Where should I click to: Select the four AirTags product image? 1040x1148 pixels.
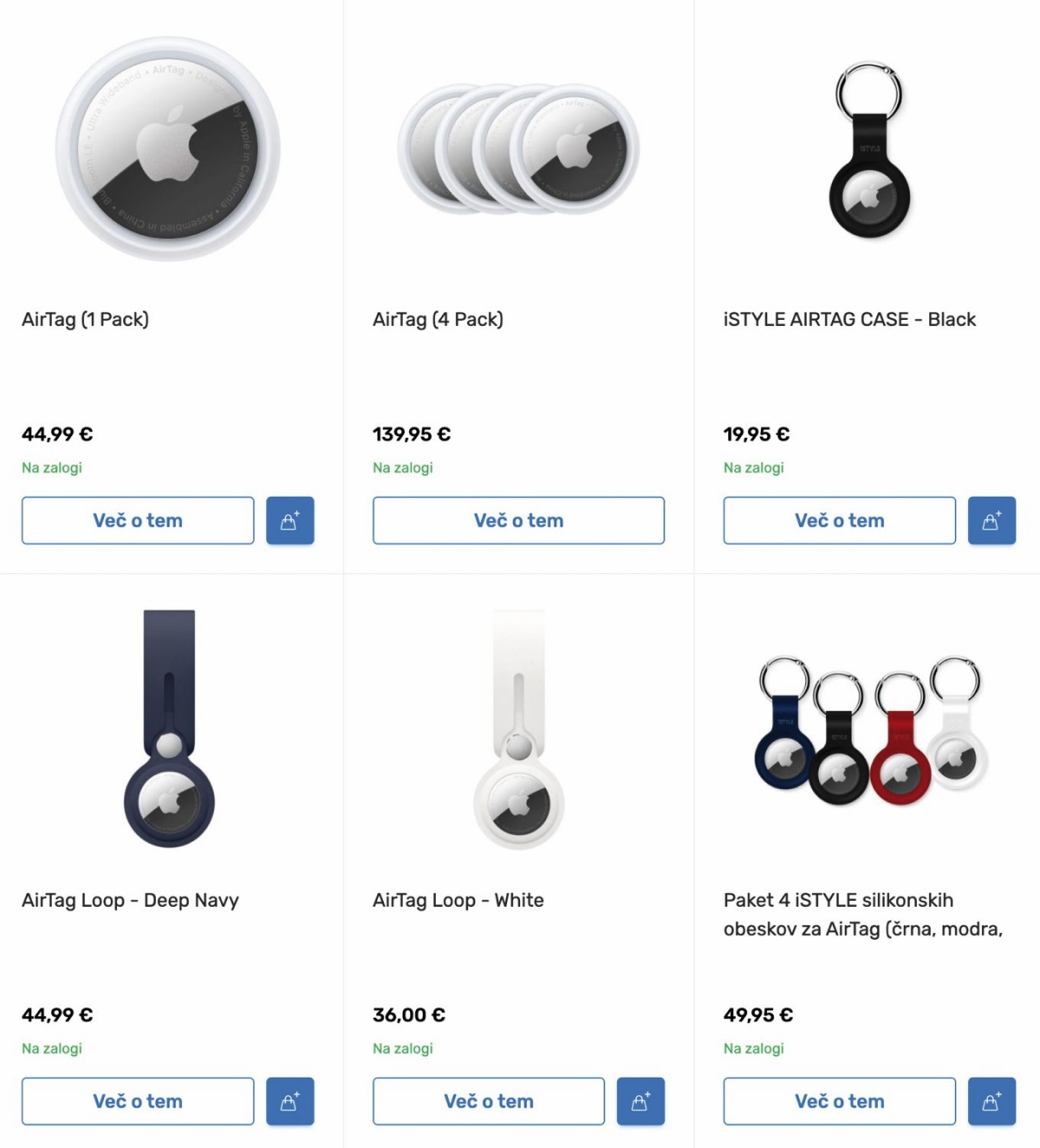pyautogui.click(x=518, y=148)
